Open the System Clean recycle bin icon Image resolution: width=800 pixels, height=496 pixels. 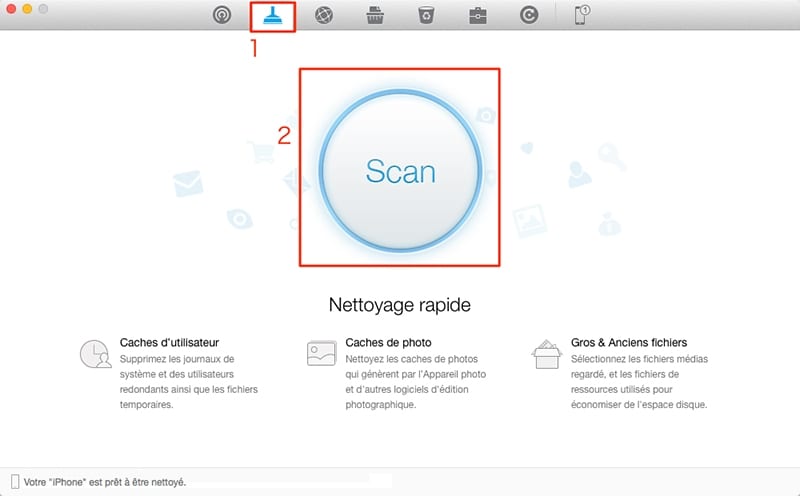pyautogui.click(x=426, y=15)
